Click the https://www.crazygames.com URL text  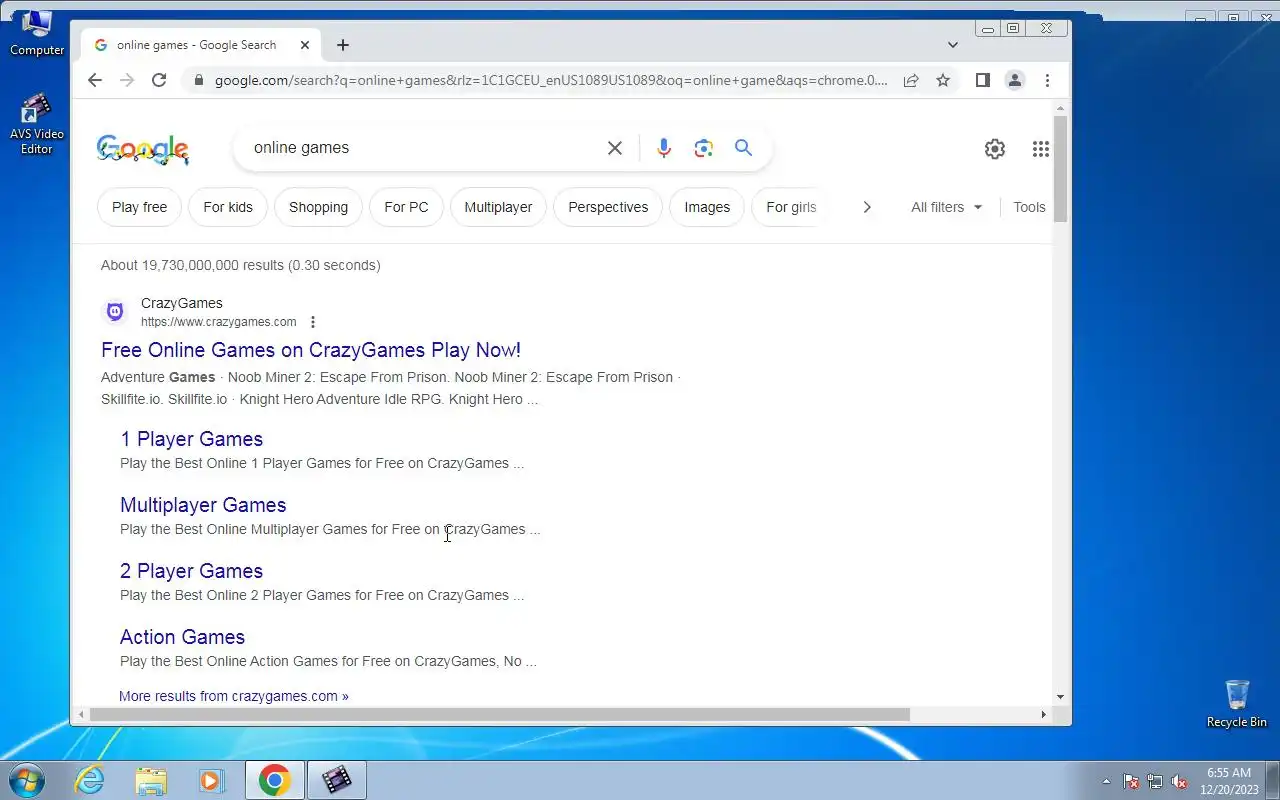[218, 322]
